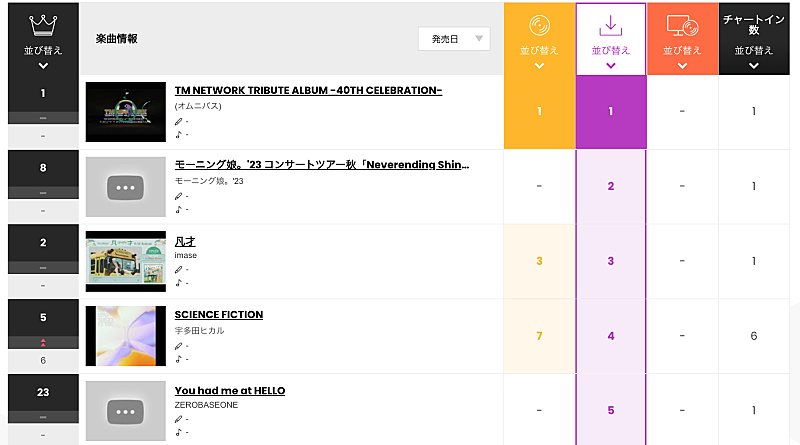Open SCIENCE FICTION title link
The image size is (800, 445).
[x=218, y=314]
